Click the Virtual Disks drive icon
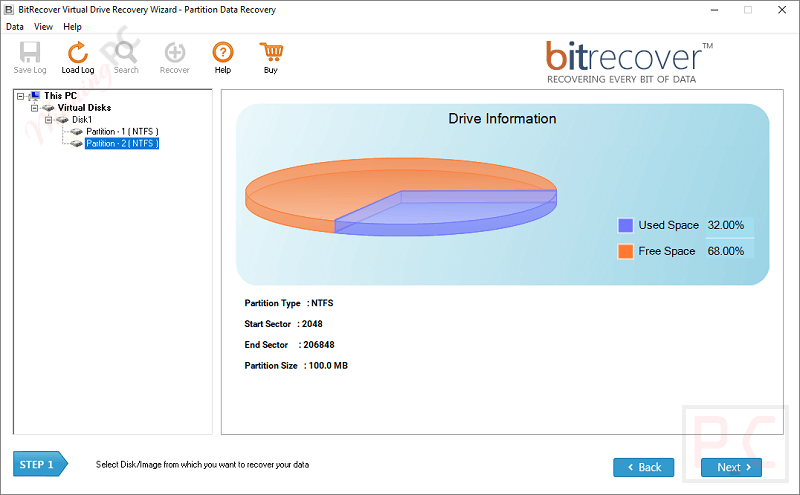 pyautogui.click(x=48, y=108)
